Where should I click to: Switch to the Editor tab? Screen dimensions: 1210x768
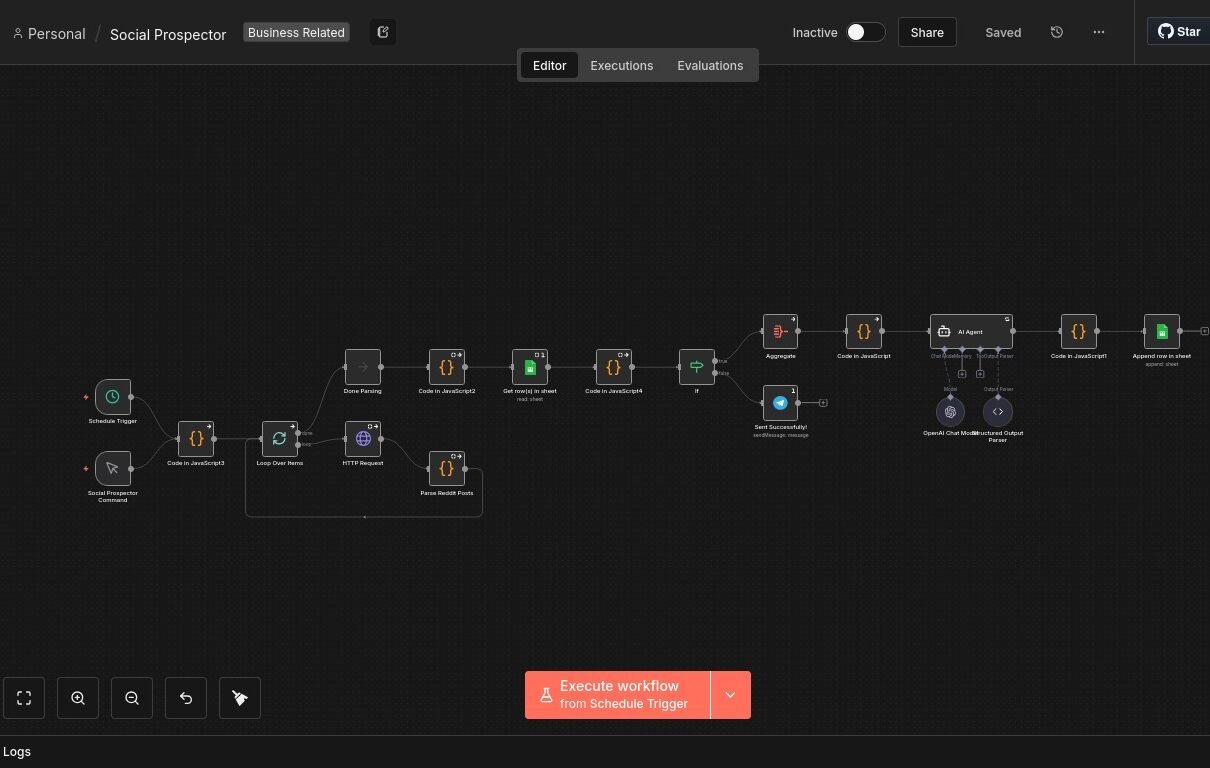550,65
